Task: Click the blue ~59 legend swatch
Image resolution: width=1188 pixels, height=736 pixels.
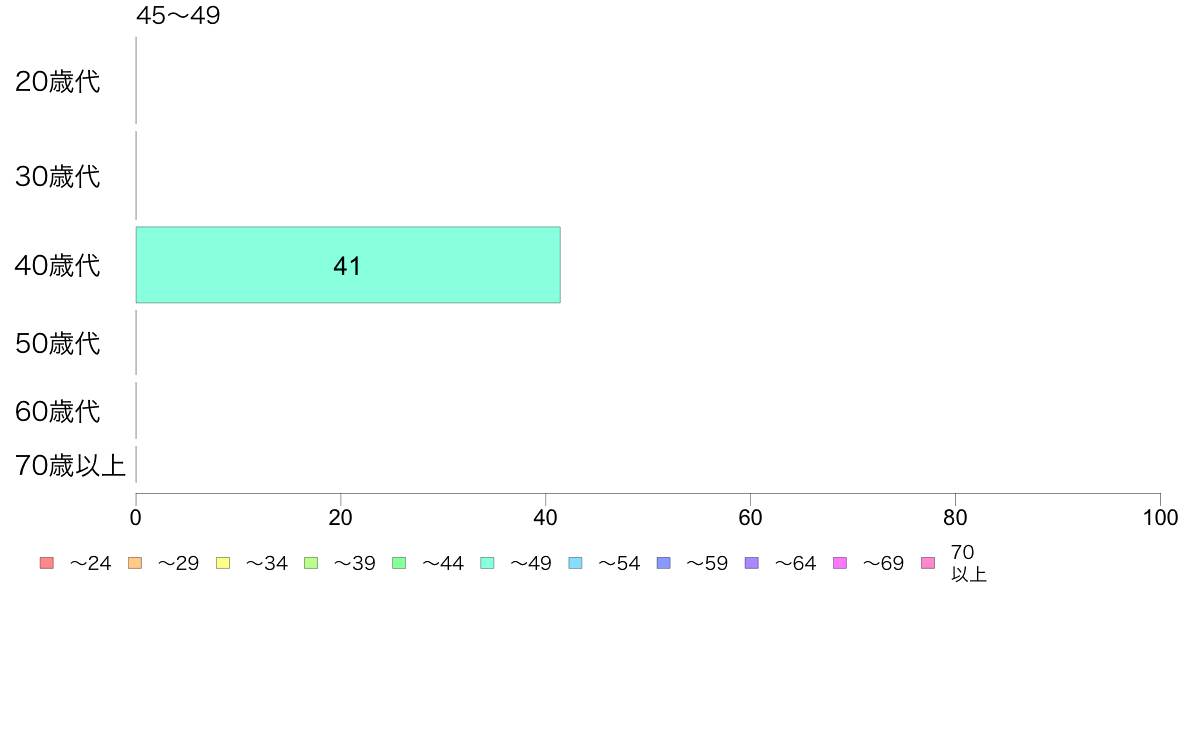Action: [x=664, y=563]
